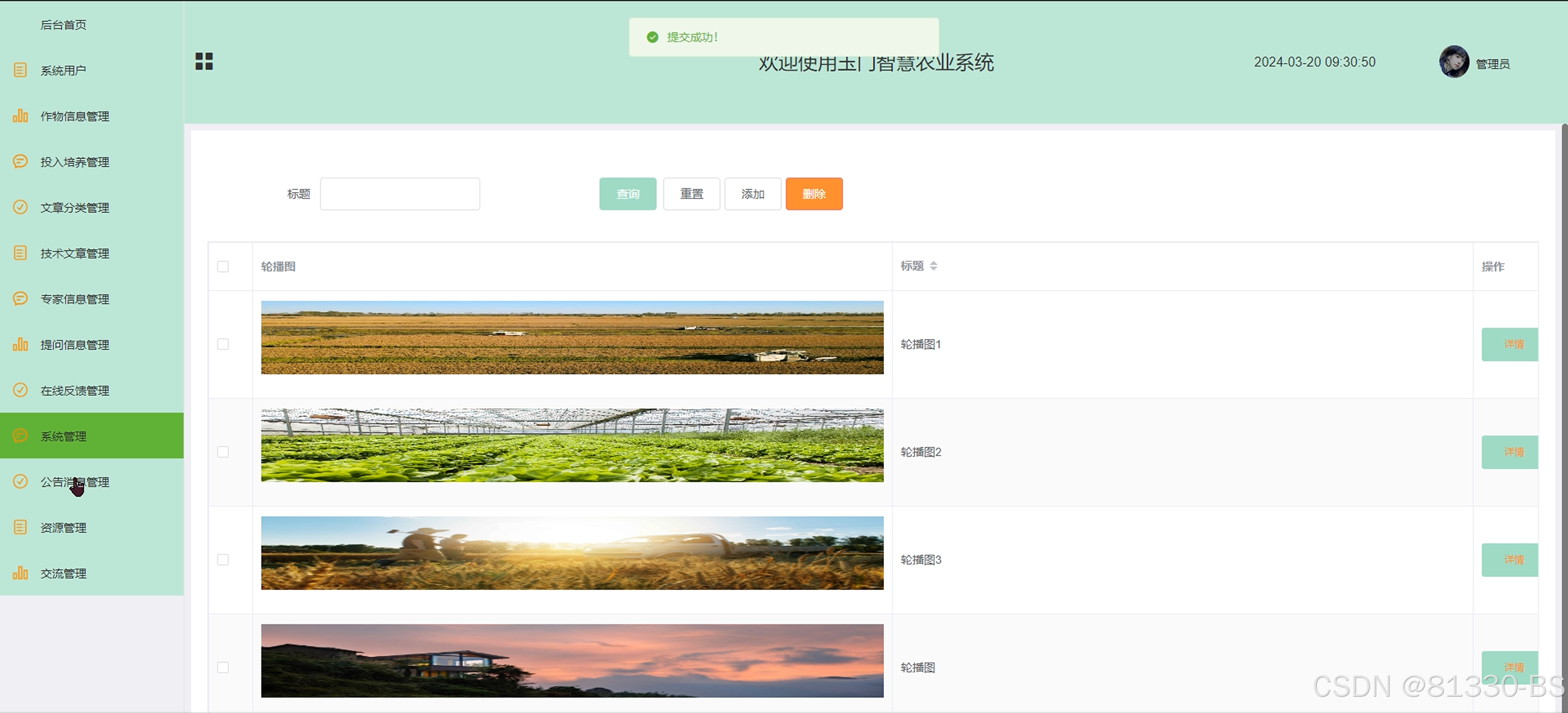
Task: Click the orange 删除 button
Action: click(813, 194)
